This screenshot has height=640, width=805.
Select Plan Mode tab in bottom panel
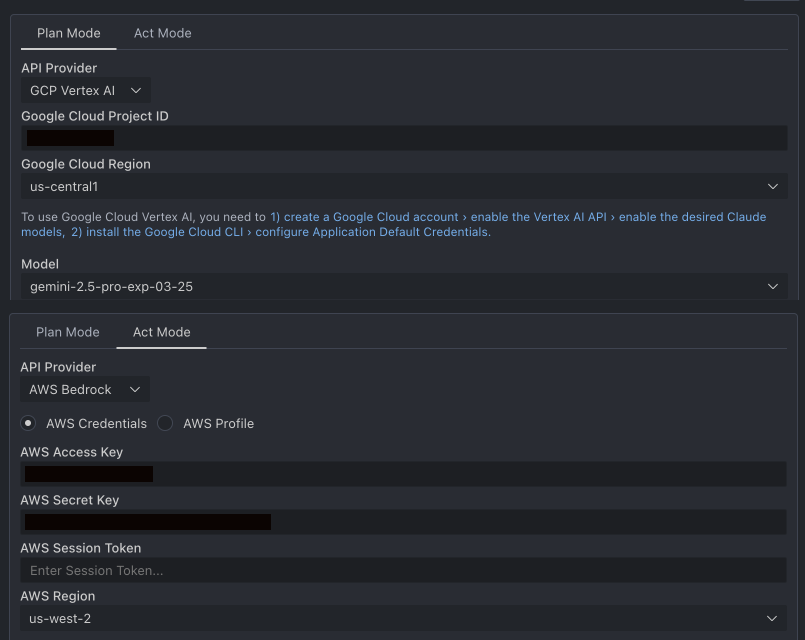point(68,333)
